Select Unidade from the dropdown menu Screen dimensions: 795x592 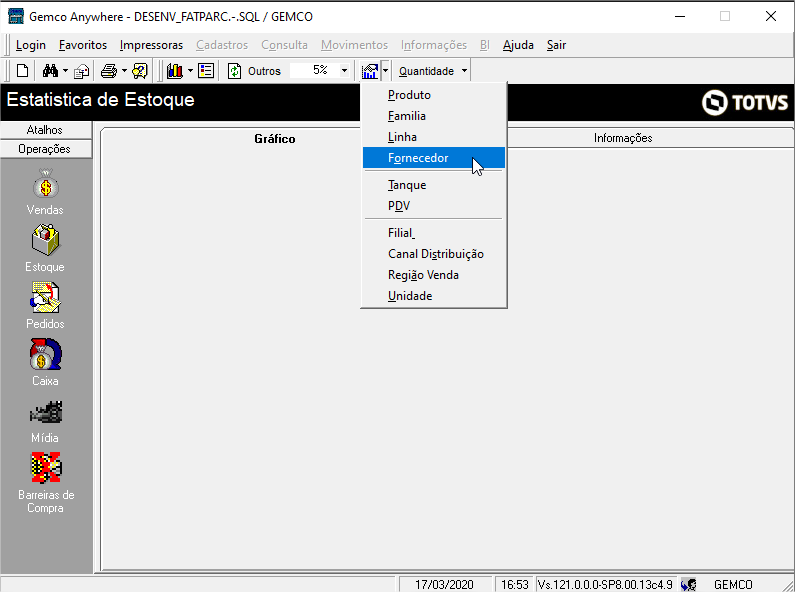point(434,296)
